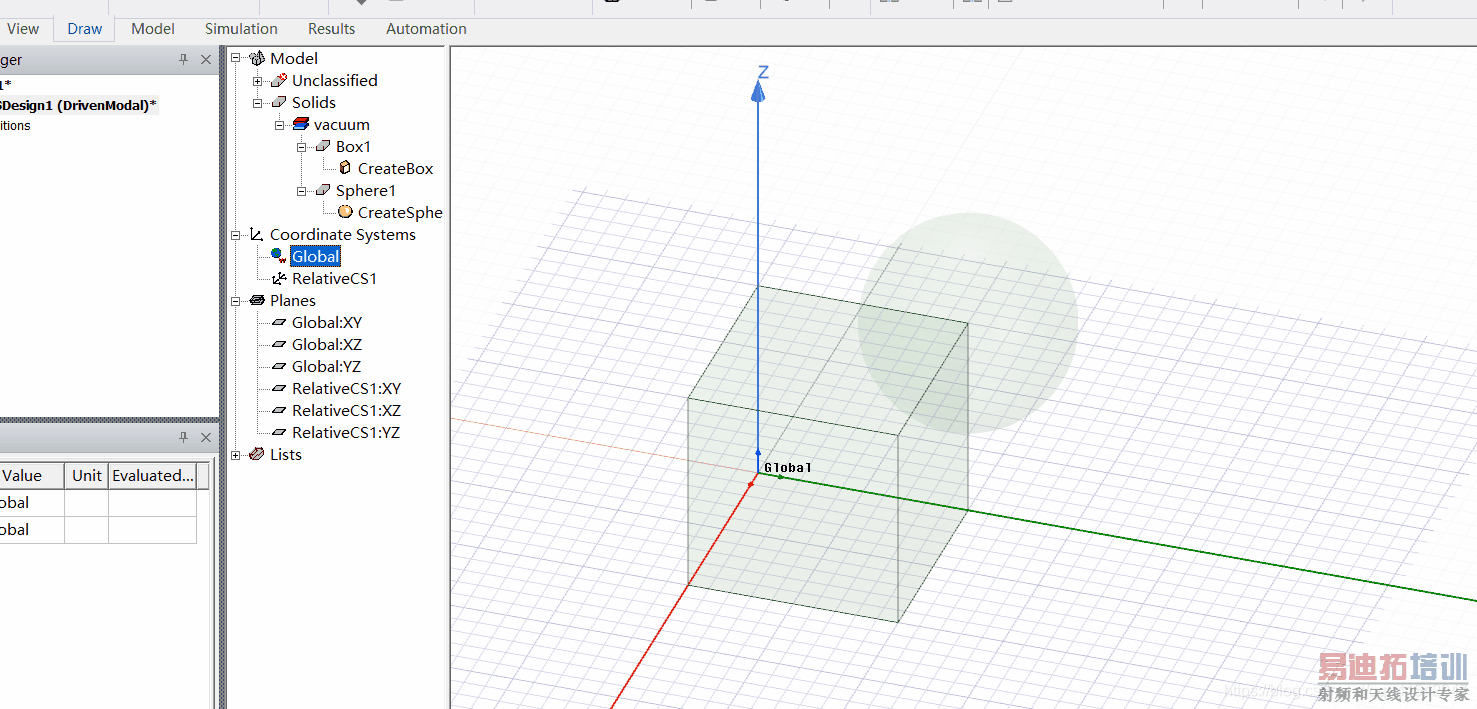Click the RelativeCS1 axes icon

click(x=279, y=279)
